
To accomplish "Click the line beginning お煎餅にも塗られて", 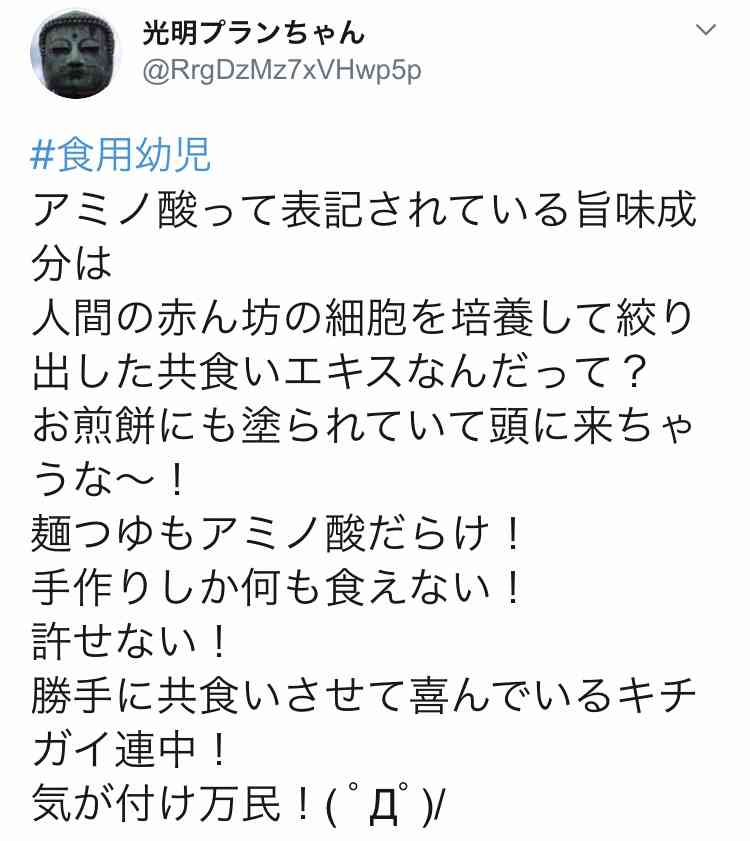I will point(363,426).
